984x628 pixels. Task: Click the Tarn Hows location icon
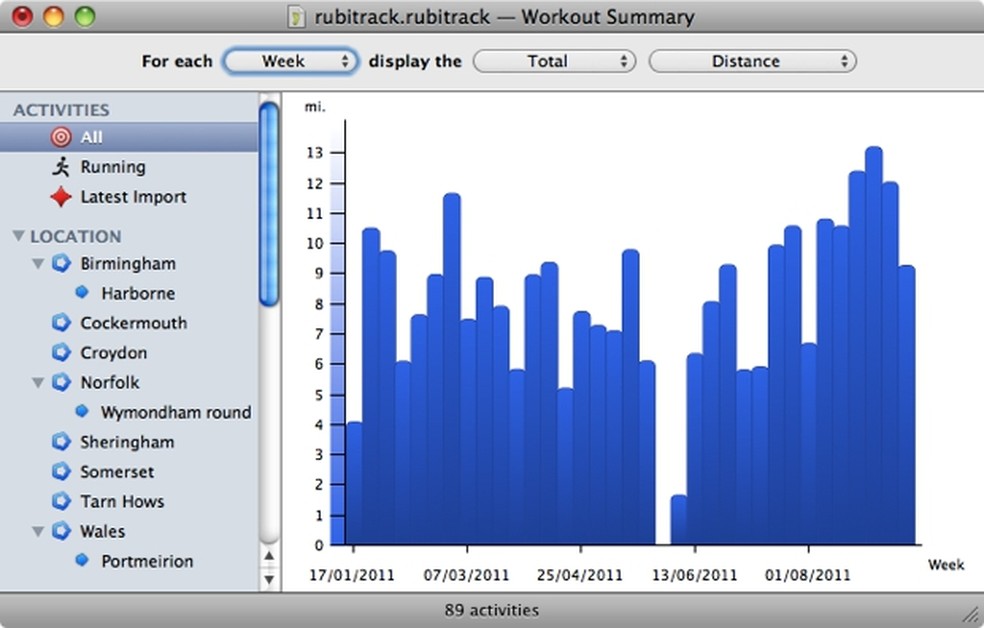61,501
